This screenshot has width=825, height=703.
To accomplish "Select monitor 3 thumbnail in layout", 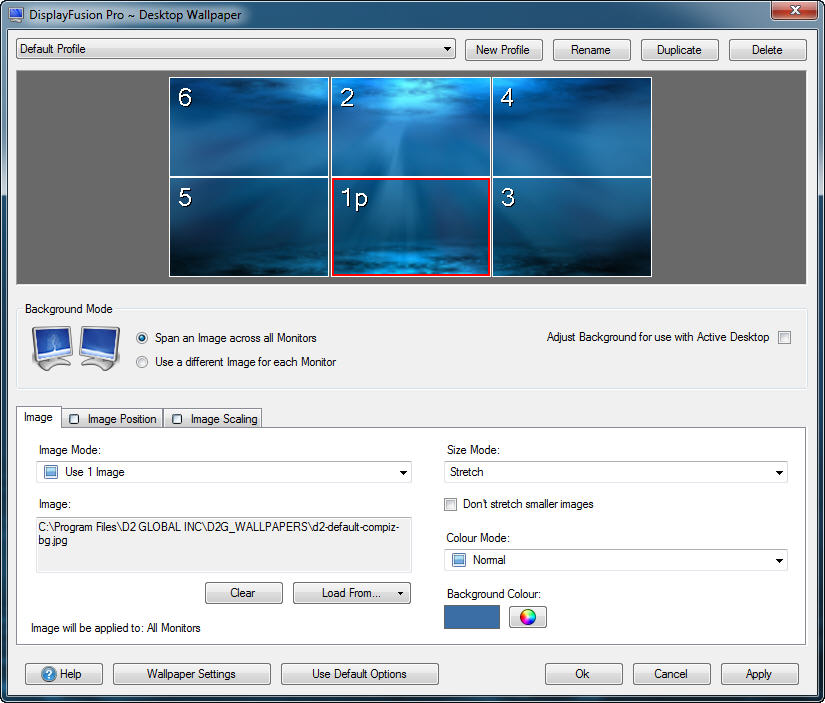I will tap(571, 226).
